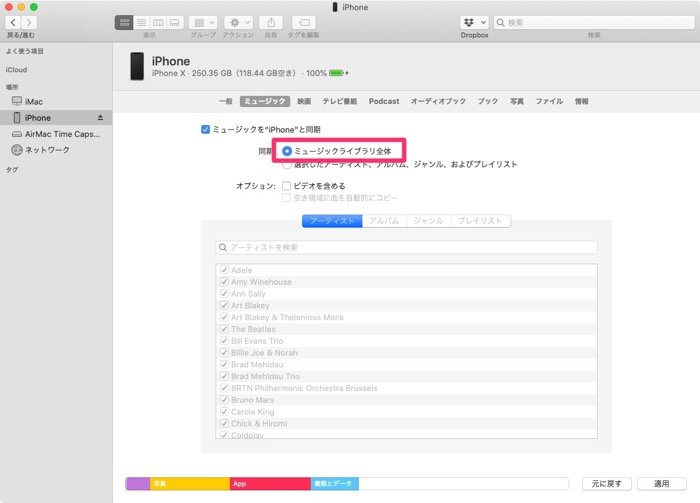
Task: Switch Finder to list view
Action: (141, 22)
